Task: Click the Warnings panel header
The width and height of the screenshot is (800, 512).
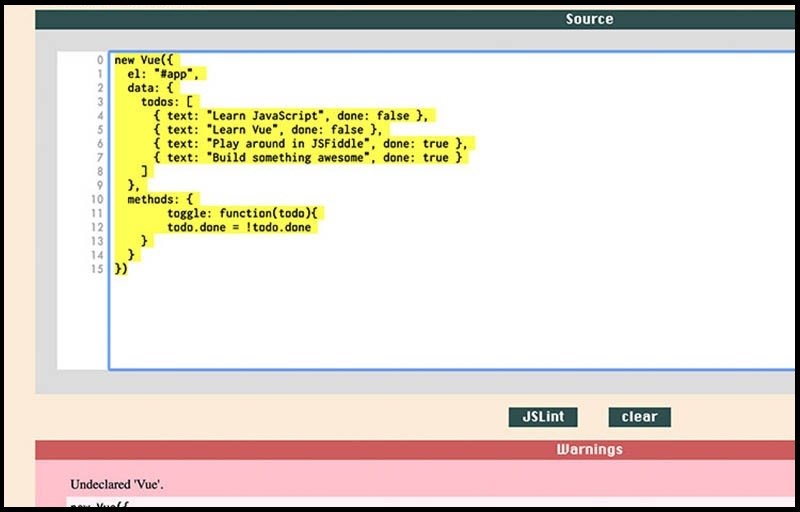Action: pyautogui.click(x=415, y=449)
